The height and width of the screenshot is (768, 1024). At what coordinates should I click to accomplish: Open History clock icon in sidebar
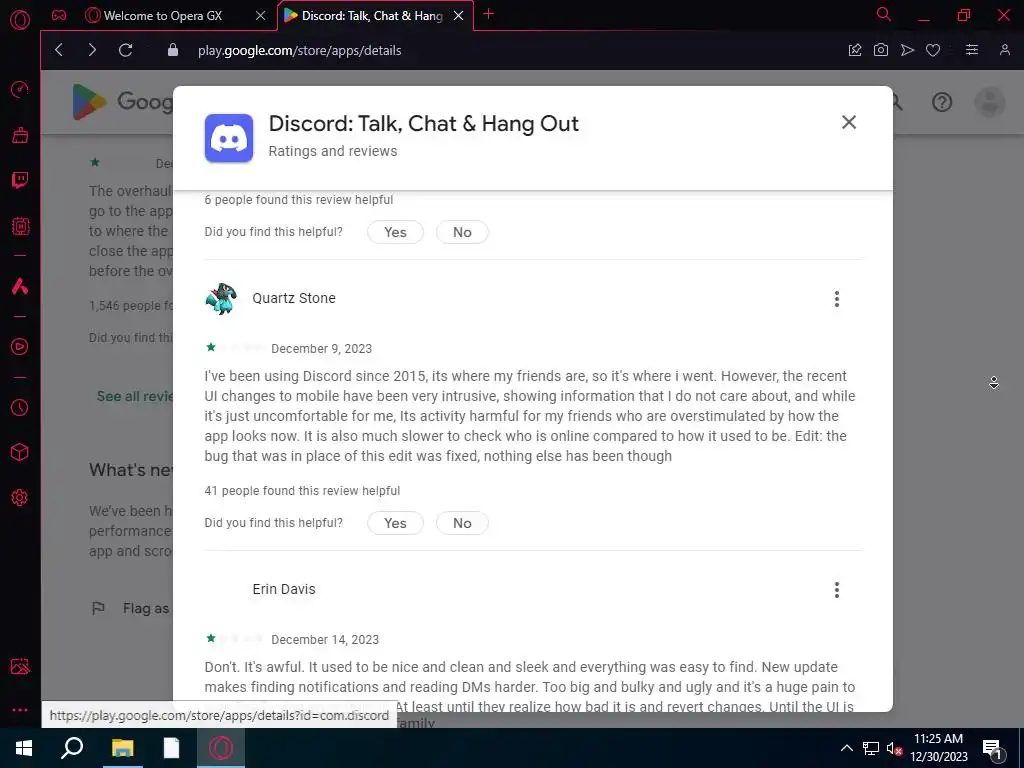(x=20, y=407)
